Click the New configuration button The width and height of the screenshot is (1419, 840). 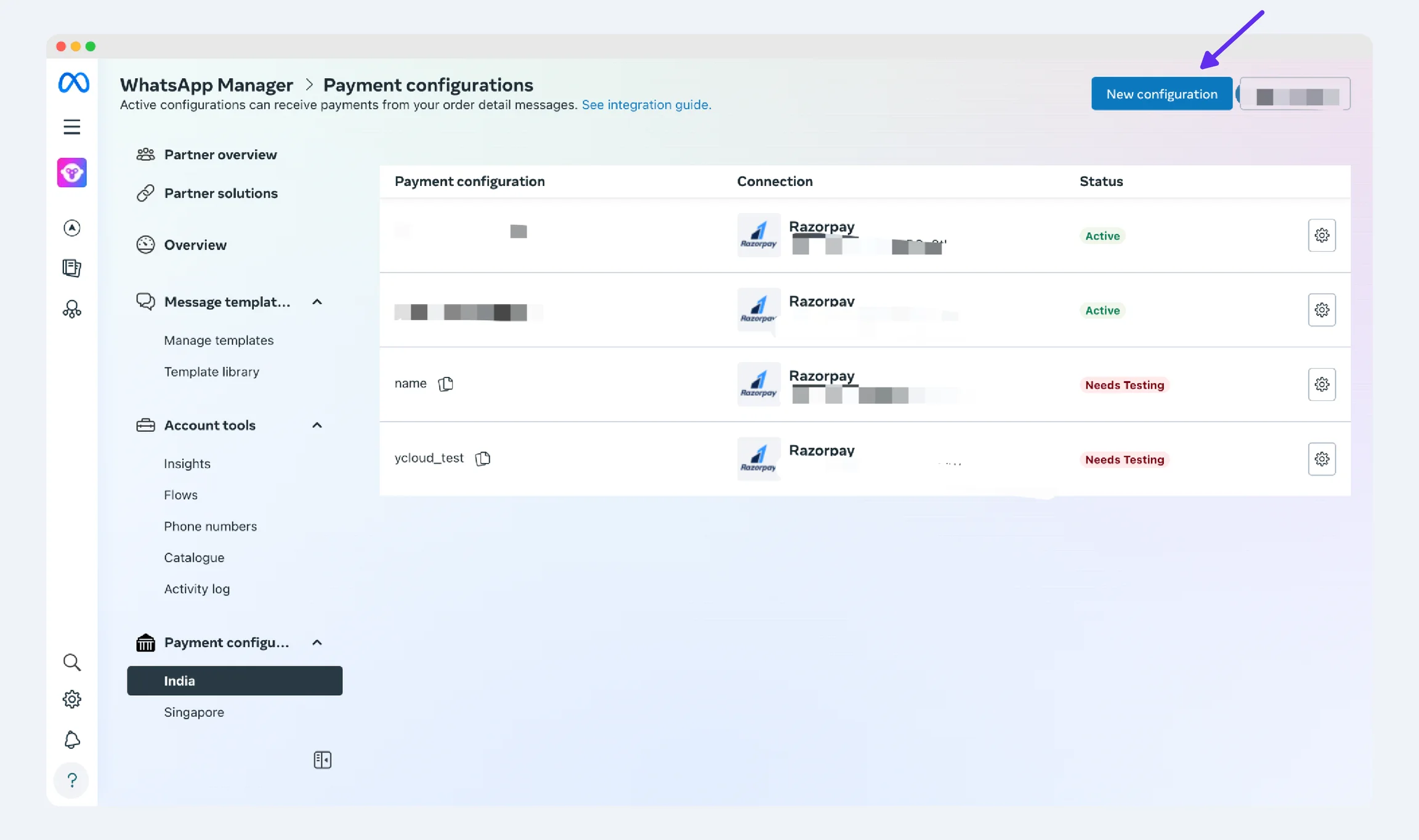(1162, 94)
